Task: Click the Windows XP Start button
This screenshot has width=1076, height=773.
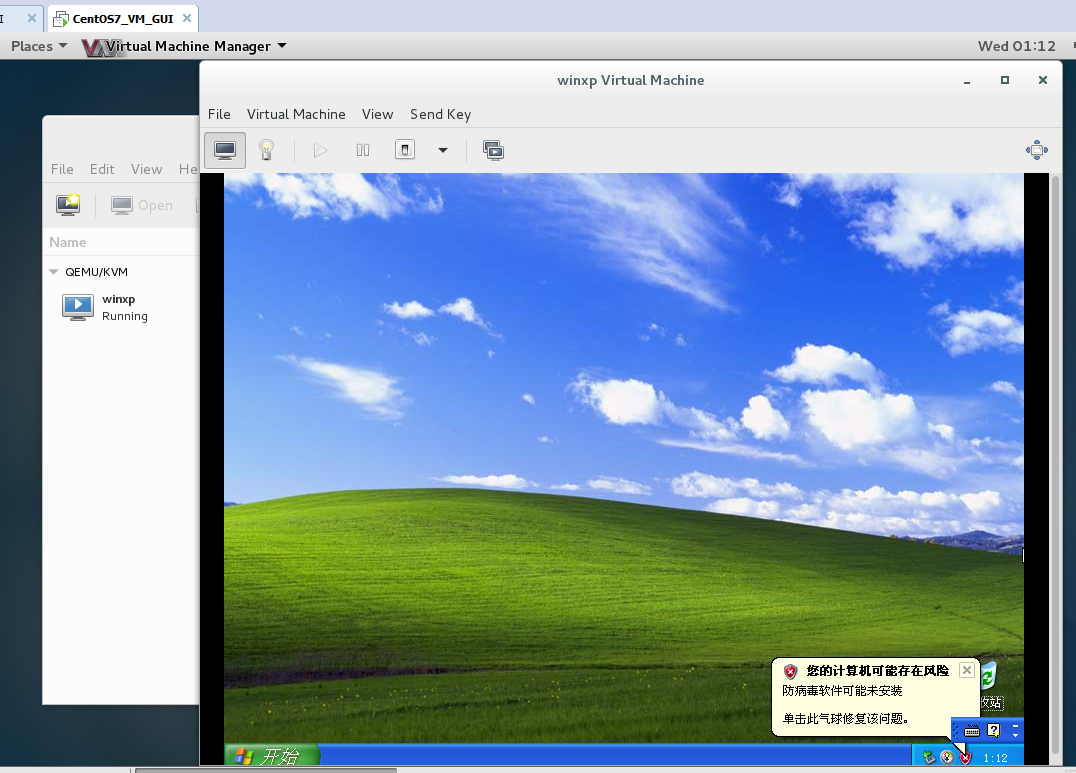Action: click(x=270, y=756)
